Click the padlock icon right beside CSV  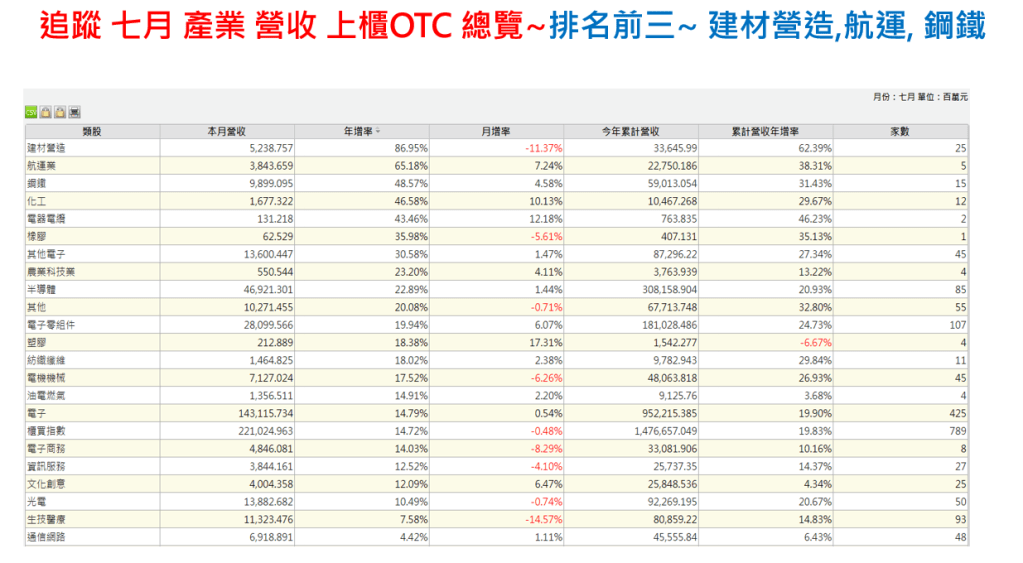pyautogui.click(x=46, y=112)
